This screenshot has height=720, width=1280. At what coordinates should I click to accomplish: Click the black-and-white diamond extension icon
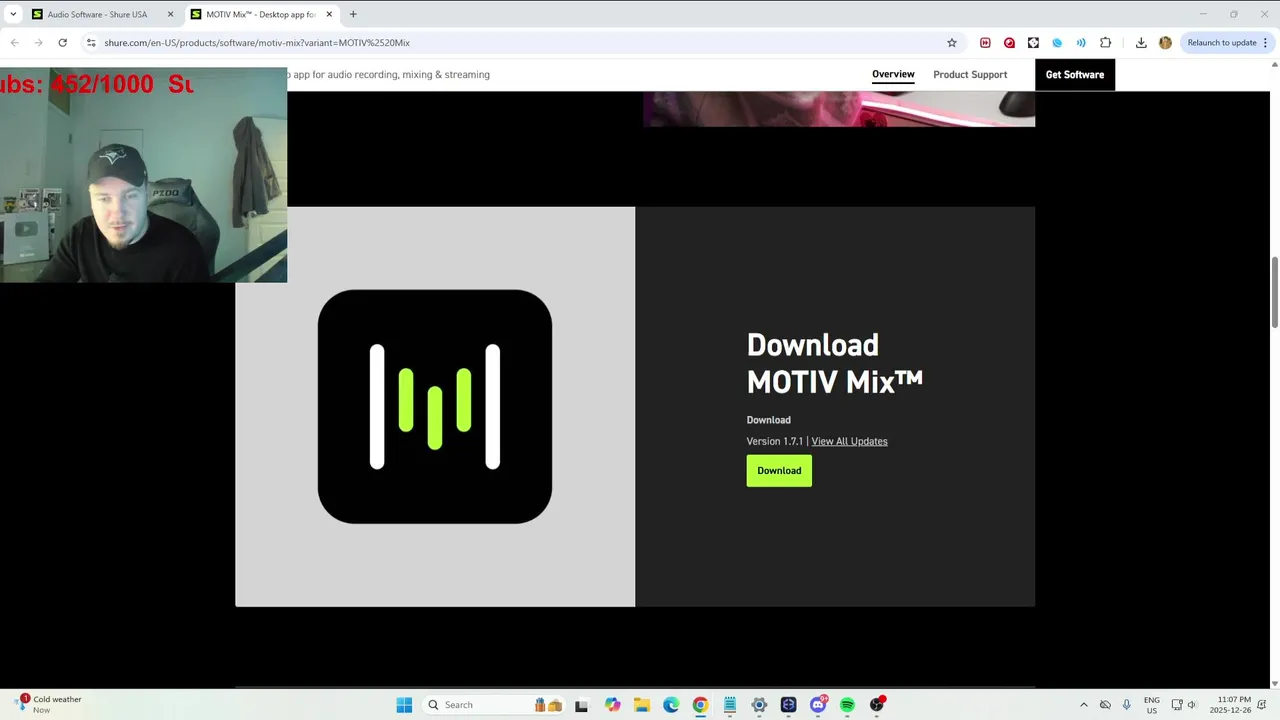(1033, 43)
